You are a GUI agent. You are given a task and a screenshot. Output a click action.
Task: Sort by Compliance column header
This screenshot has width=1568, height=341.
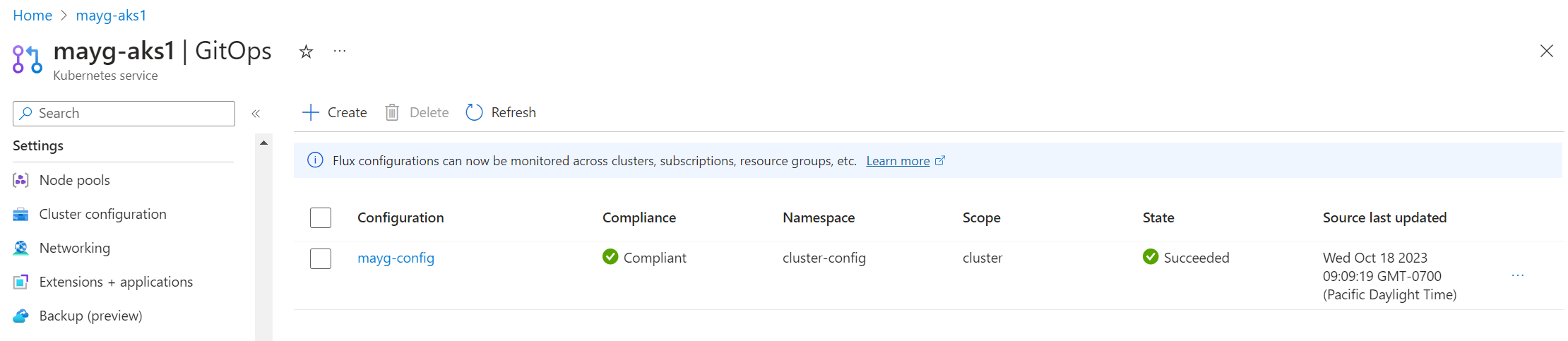coord(639,217)
